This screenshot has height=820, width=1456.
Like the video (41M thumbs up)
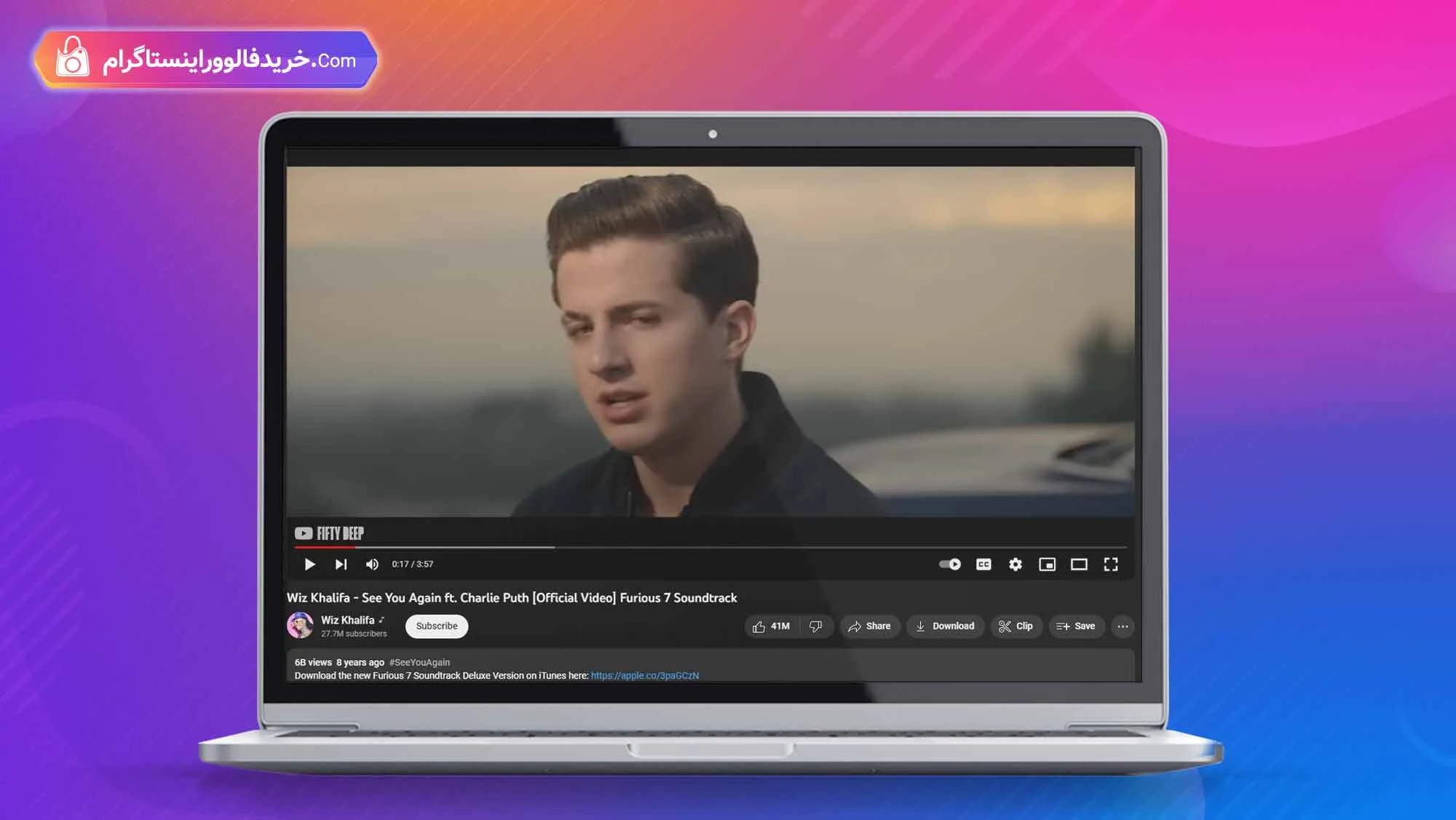click(x=772, y=626)
